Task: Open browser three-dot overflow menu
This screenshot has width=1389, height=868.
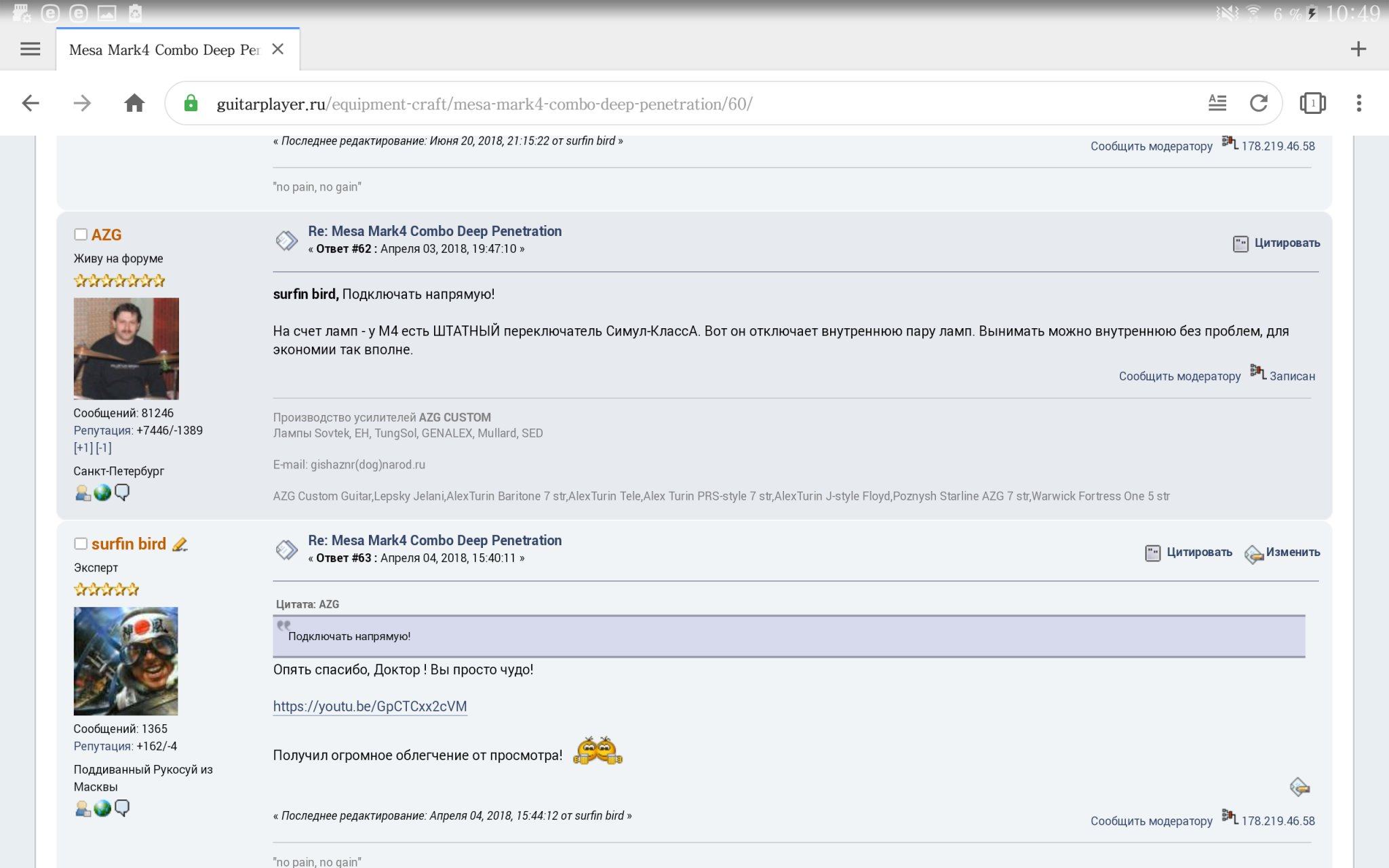Action: click(x=1358, y=103)
